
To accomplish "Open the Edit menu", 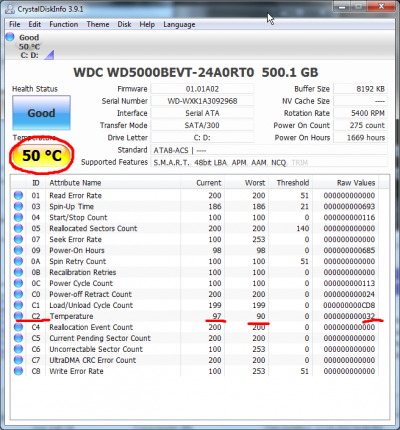I will [35, 24].
